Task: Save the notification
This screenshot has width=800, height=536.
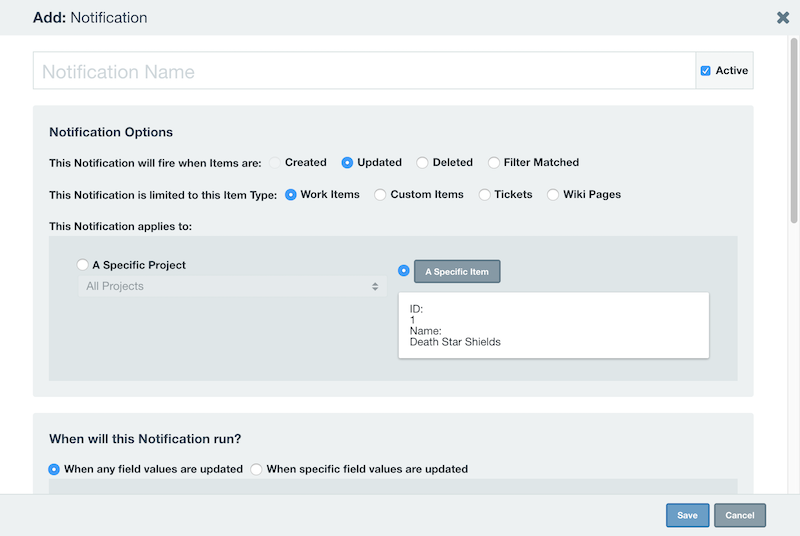Action: (x=687, y=515)
